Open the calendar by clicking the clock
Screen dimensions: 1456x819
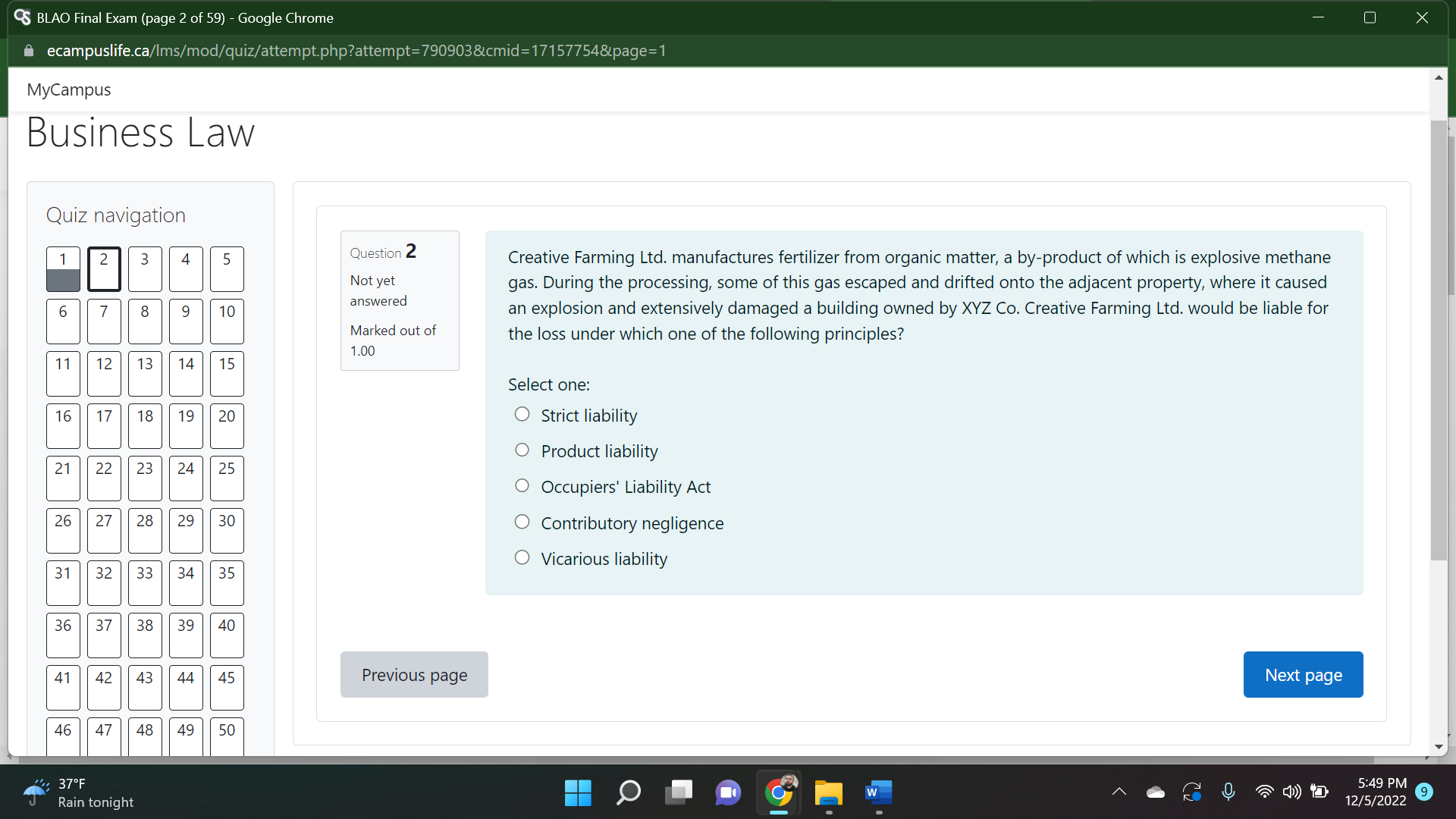pyautogui.click(x=1376, y=792)
